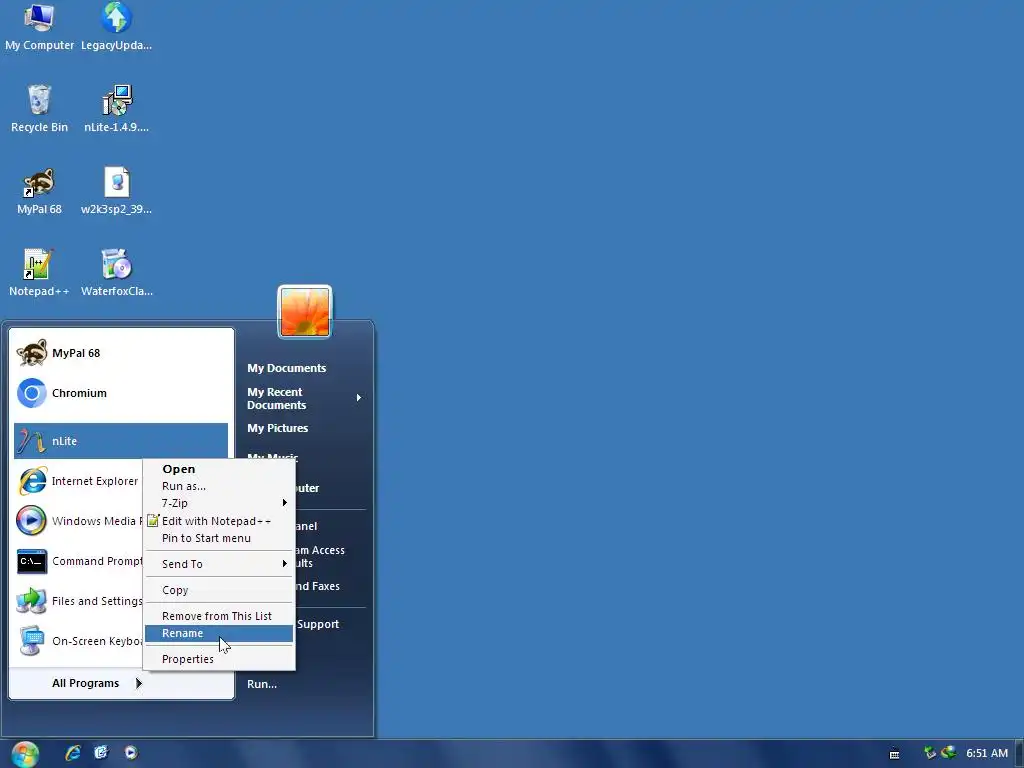The height and width of the screenshot is (768, 1024).
Task: Click the 6:51 AM system clock
Action: tap(987, 753)
